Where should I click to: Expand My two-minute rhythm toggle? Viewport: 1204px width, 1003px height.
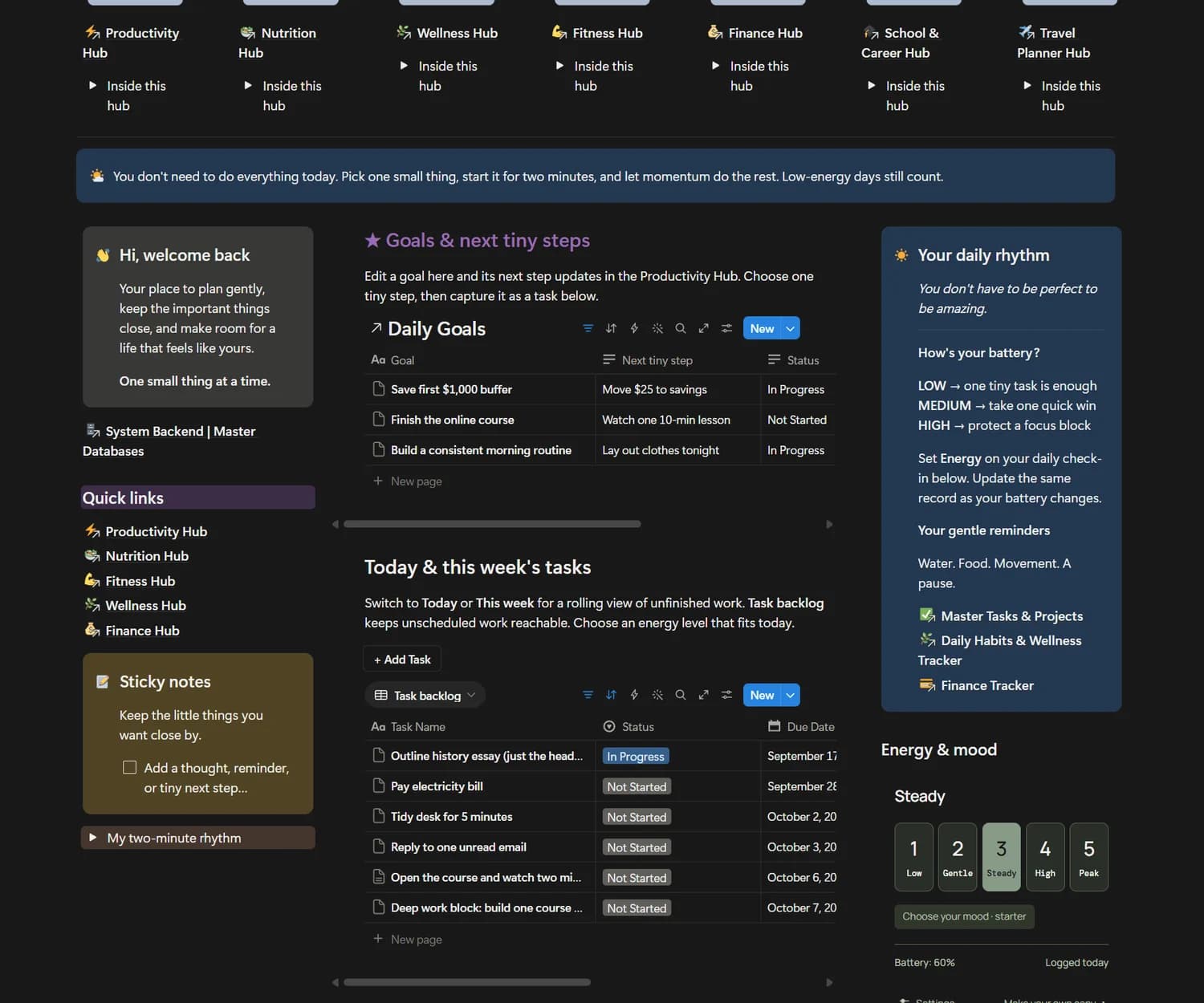click(x=93, y=837)
